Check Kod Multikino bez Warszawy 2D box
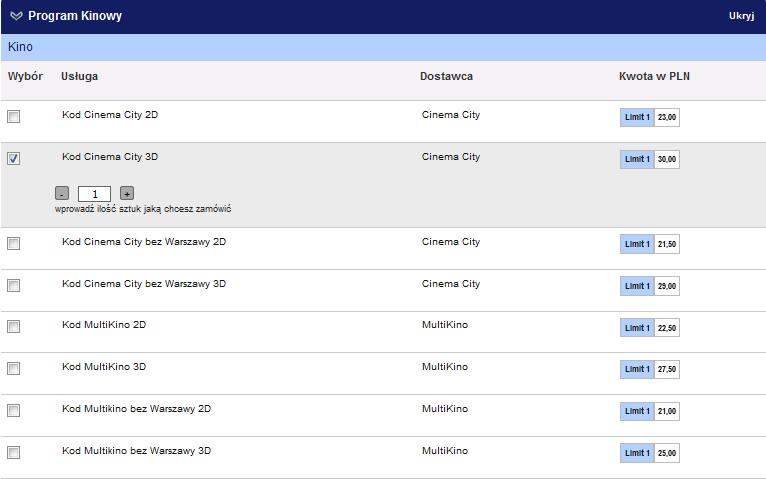The height and width of the screenshot is (479, 766). 14,411
